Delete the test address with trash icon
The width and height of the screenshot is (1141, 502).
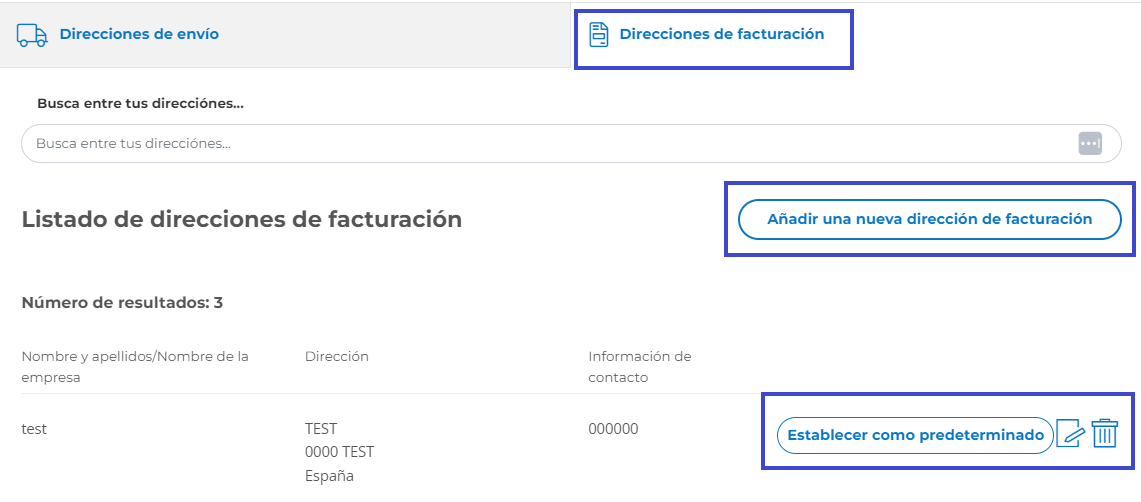(x=1105, y=434)
